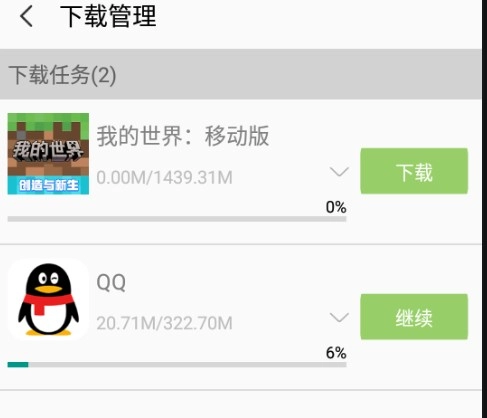Resume QQ download with 继续 button

click(414, 317)
